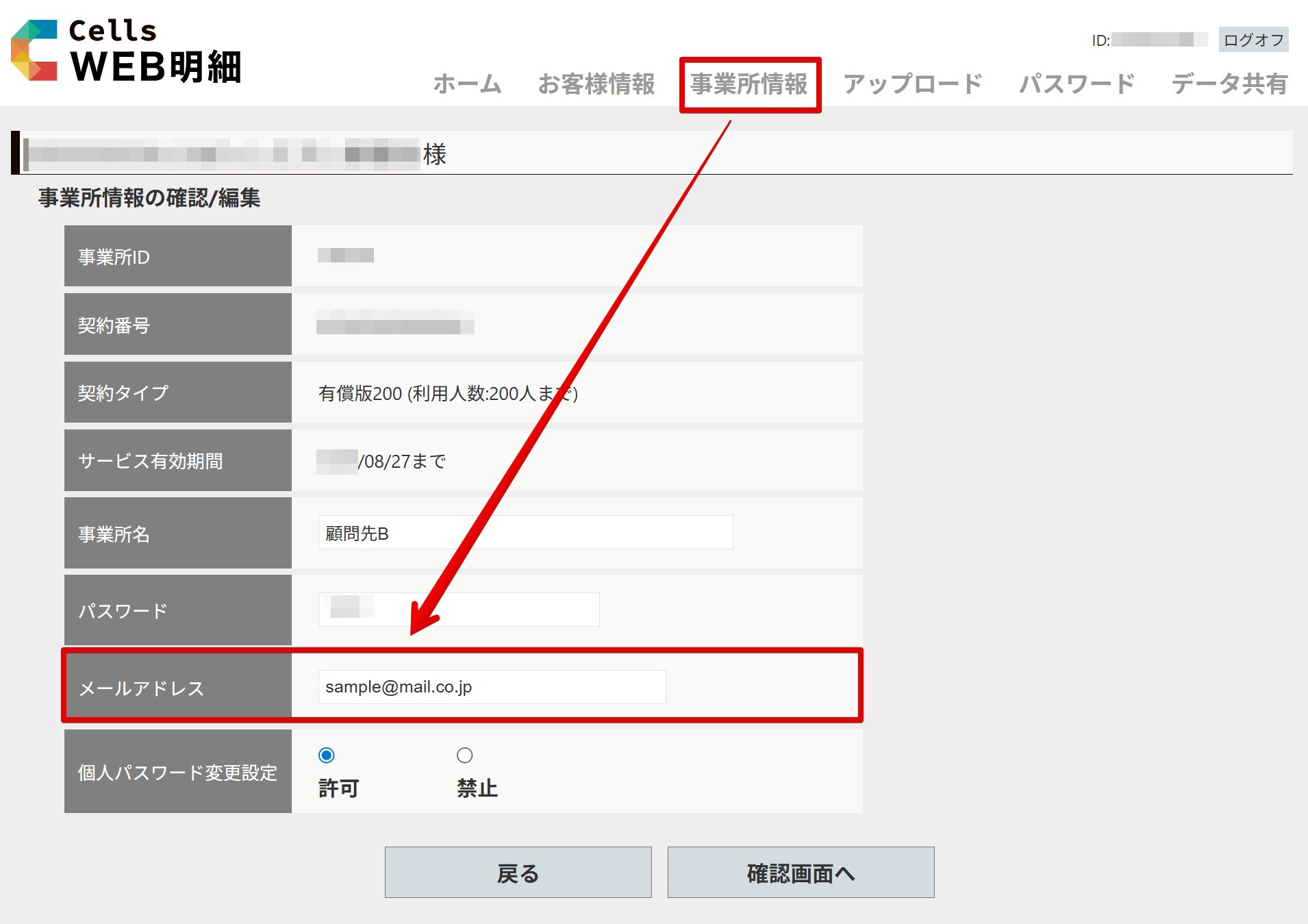Open the お客様情報 menu item
The height and width of the screenshot is (924, 1308).
pyautogui.click(x=596, y=84)
